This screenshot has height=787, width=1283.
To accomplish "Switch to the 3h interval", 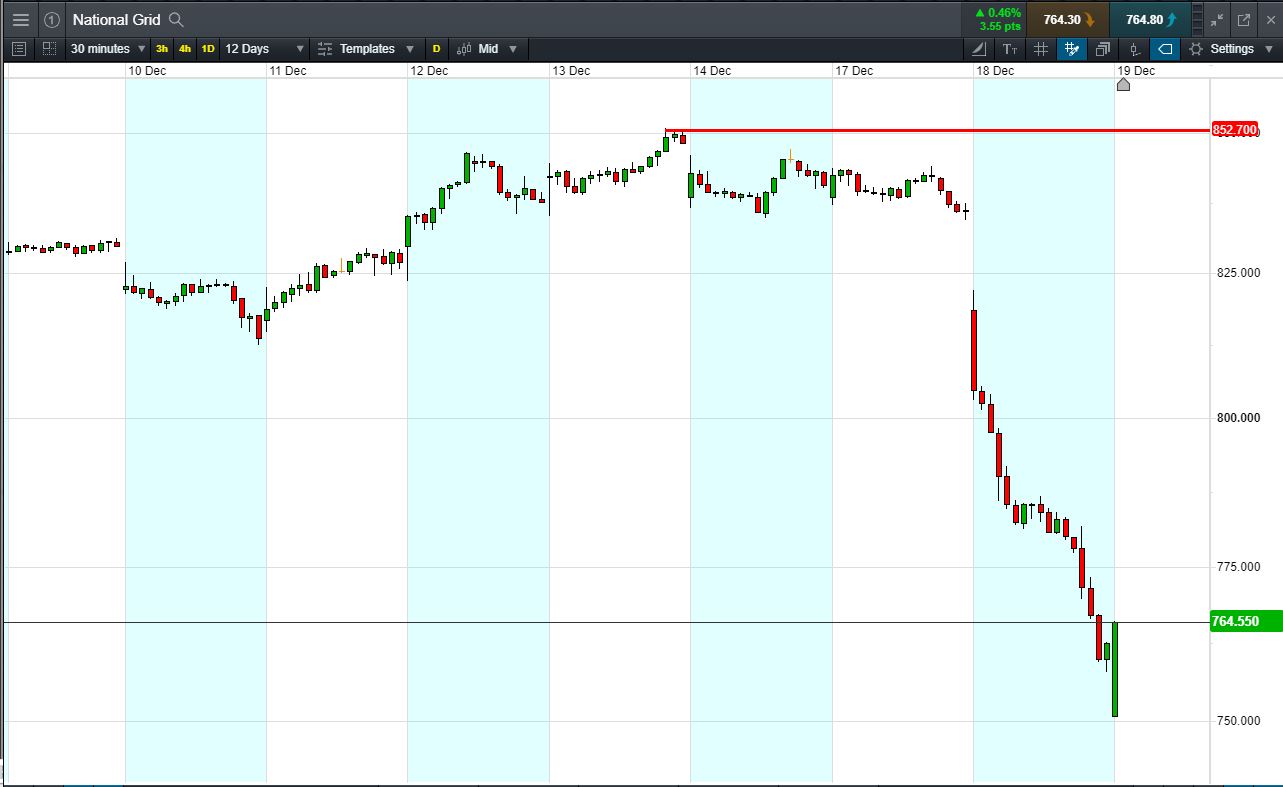I will 162,49.
